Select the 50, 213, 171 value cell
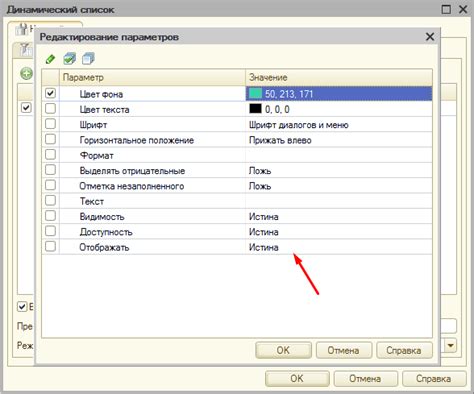474x394 pixels. click(339, 94)
